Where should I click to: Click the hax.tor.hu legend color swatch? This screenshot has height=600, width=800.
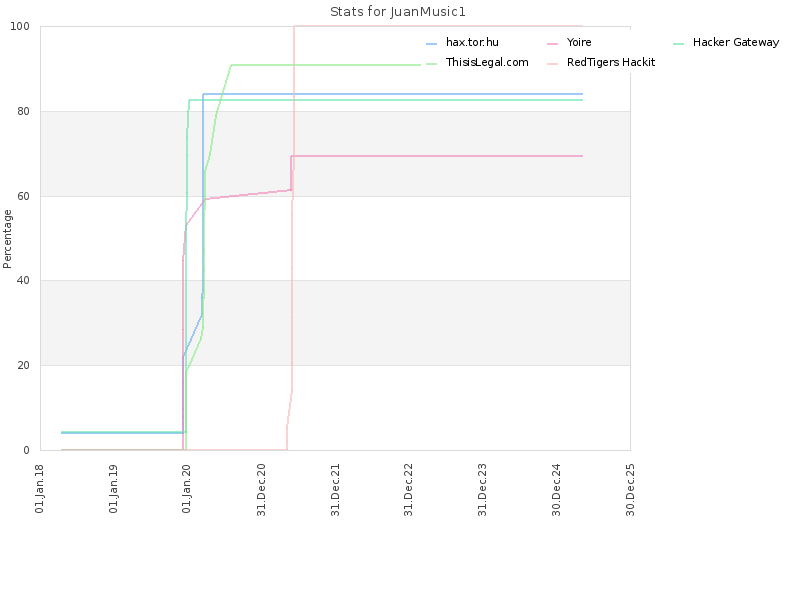click(432, 44)
